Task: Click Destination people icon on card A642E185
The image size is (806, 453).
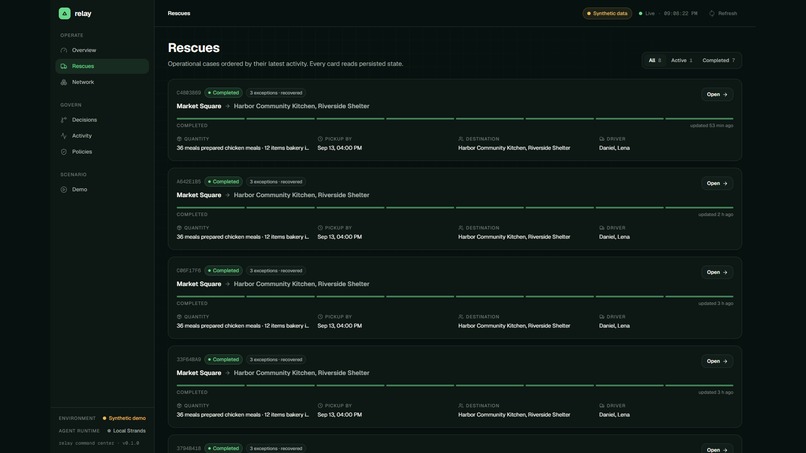Action: pos(461,228)
